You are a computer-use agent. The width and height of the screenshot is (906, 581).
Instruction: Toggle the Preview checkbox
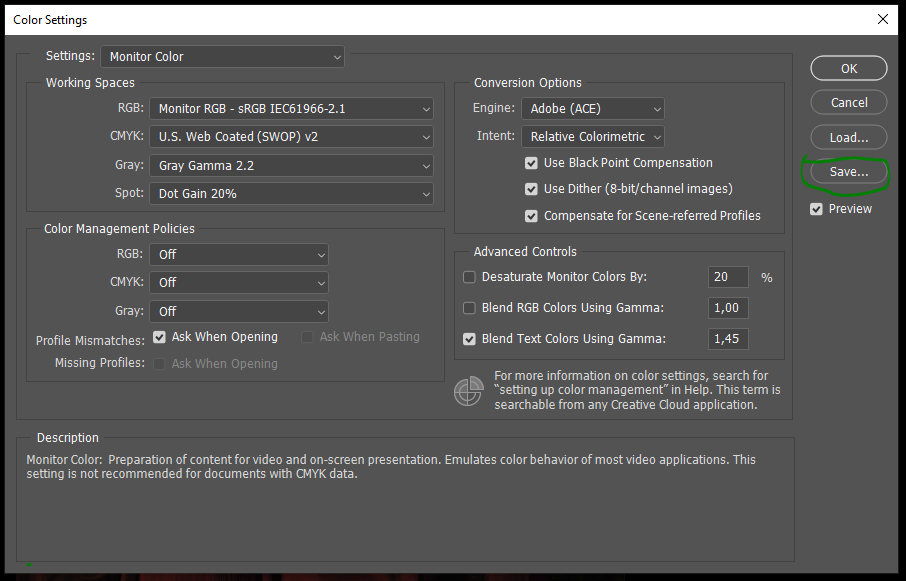pos(816,209)
